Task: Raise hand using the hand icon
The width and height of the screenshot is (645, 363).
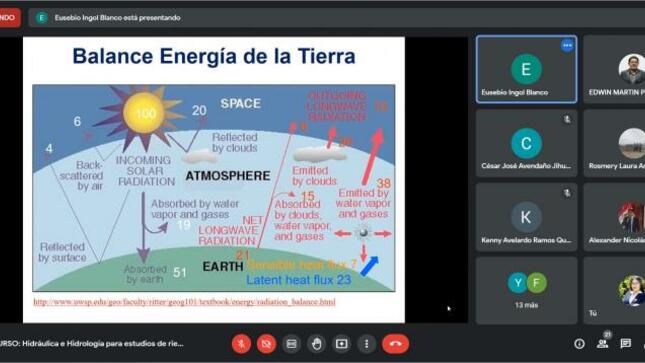Action: pos(316,344)
